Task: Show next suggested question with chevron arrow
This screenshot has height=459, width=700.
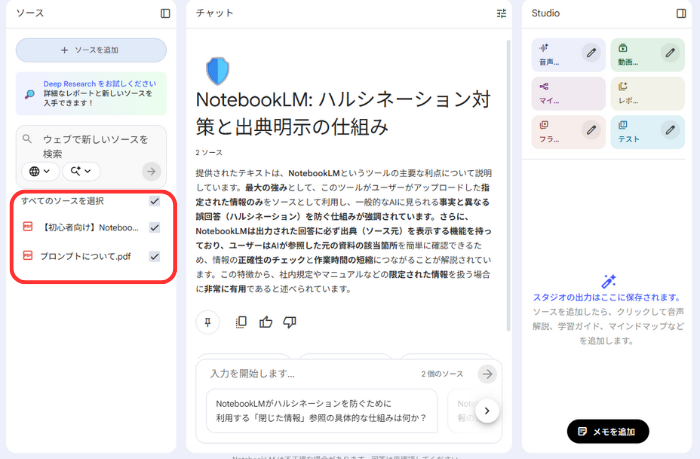Action: 487,410
